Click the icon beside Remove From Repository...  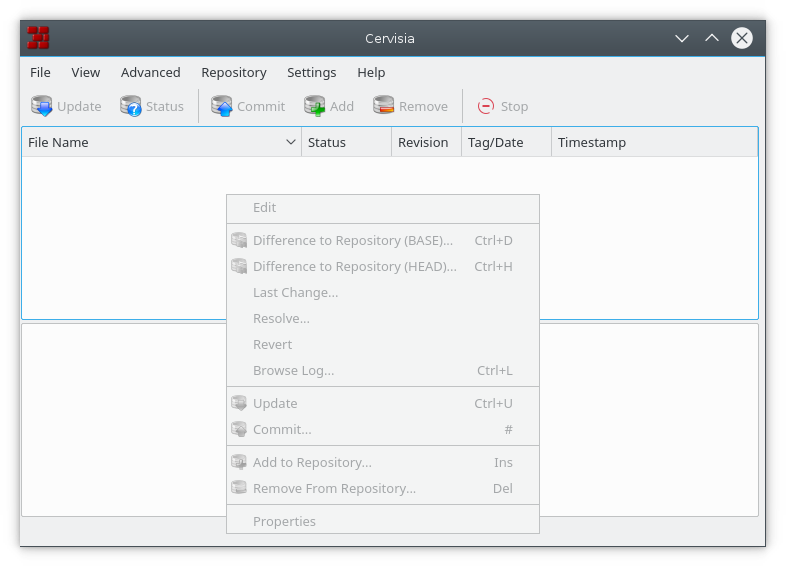pos(239,488)
